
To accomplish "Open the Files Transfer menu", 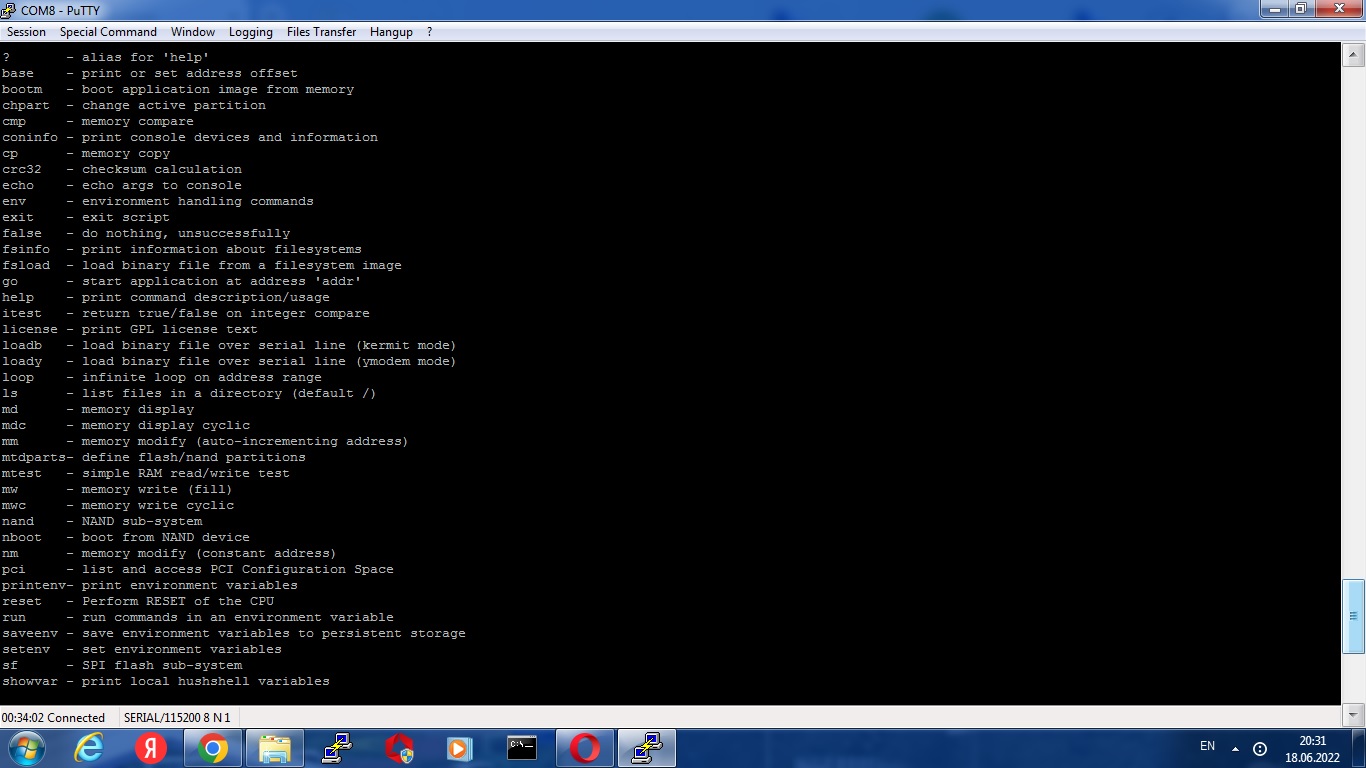I will [x=321, y=32].
